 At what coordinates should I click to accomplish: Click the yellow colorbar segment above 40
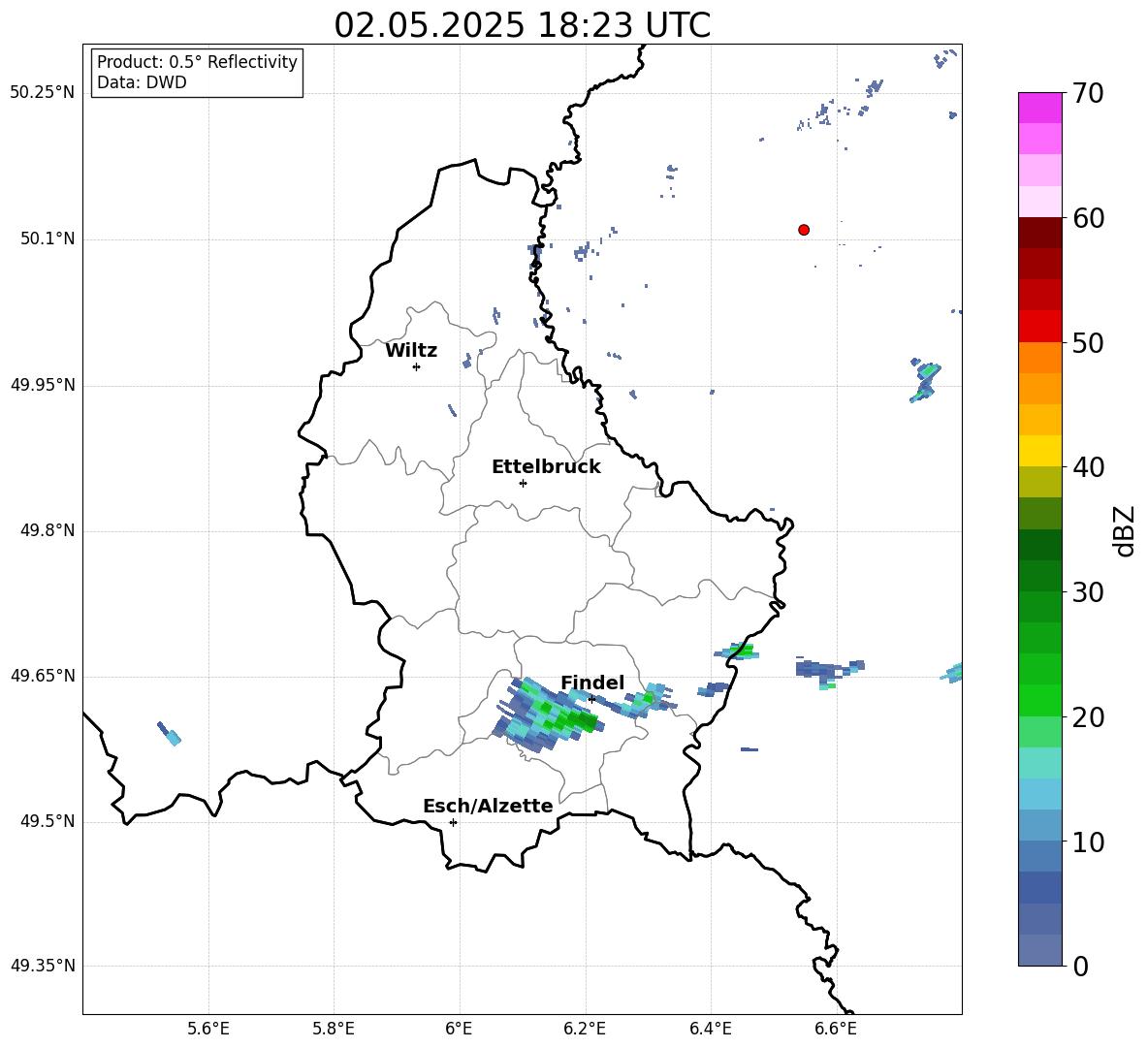coord(1040,451)
